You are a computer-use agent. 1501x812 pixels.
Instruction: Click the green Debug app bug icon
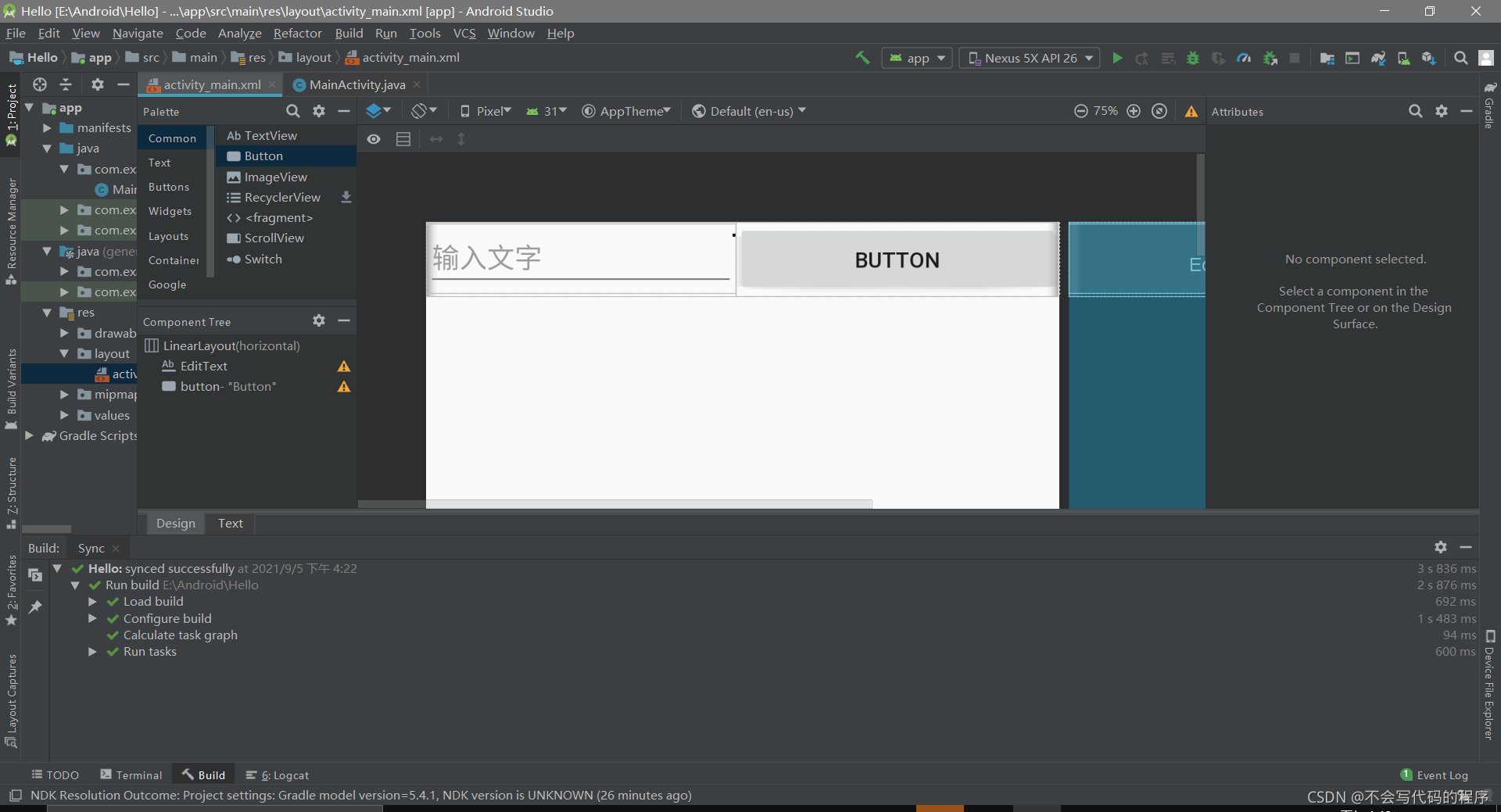[1193, 58]
